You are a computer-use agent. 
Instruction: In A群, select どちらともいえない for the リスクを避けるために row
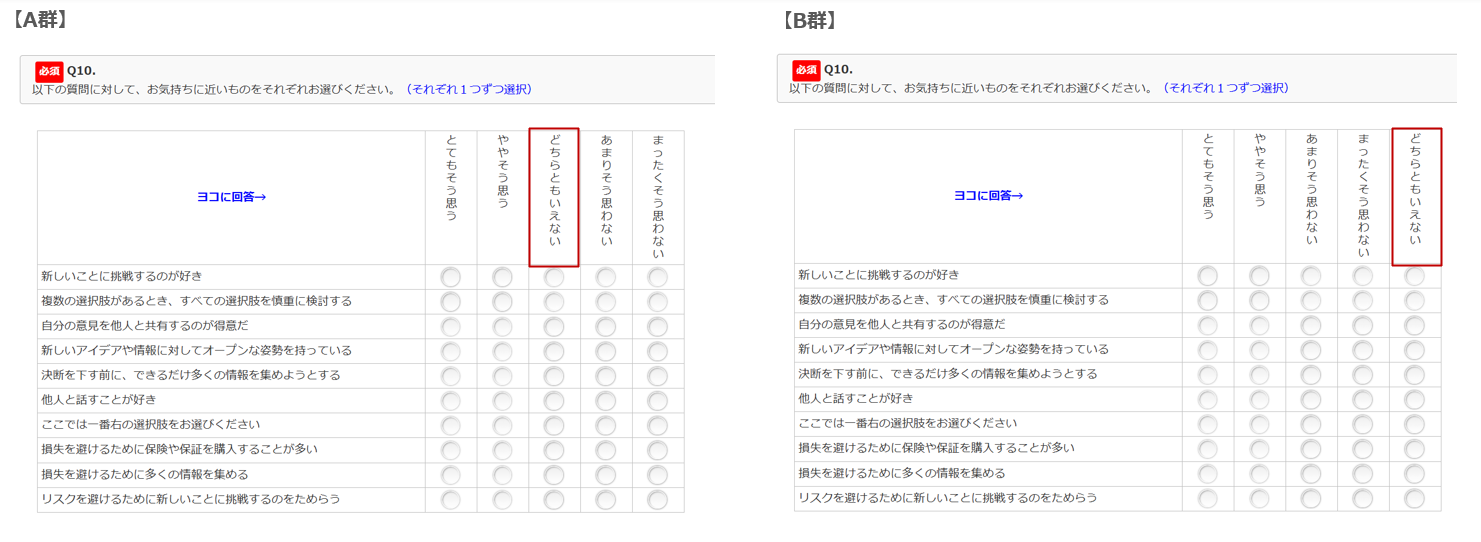coord(554,499)
